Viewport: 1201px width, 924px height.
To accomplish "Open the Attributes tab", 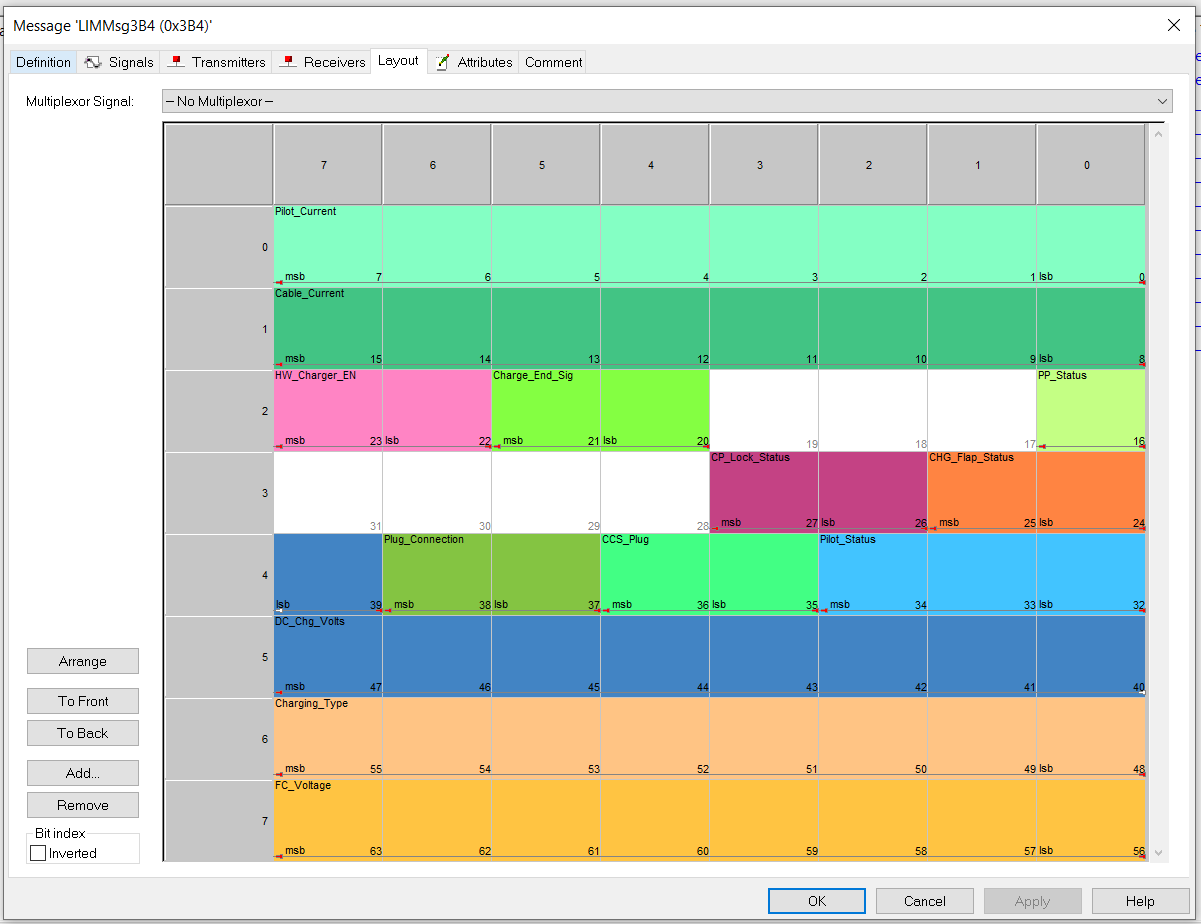I will click(474, 62).
